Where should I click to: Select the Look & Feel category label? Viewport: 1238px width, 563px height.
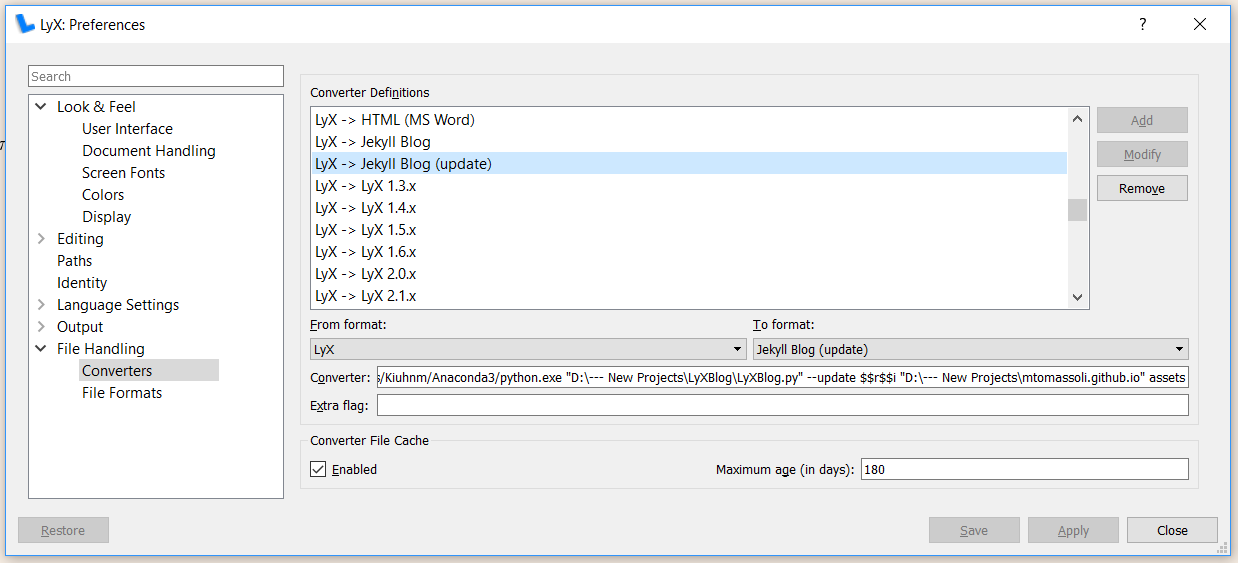[x=96, y=107]
